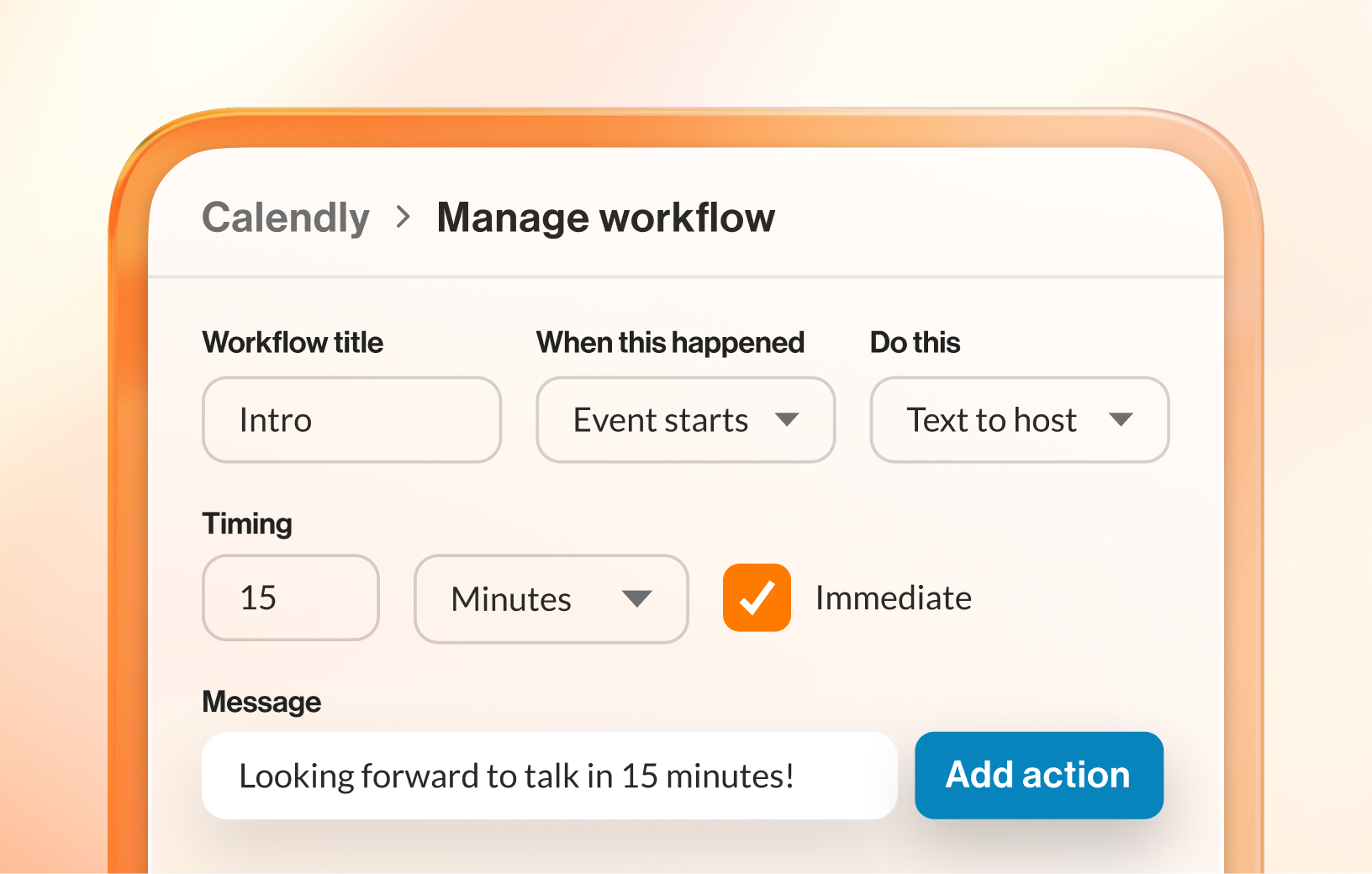Click the message text field
Image resolution: width=1372 pixels, height=874 pixels.
[x=549, y=776]
